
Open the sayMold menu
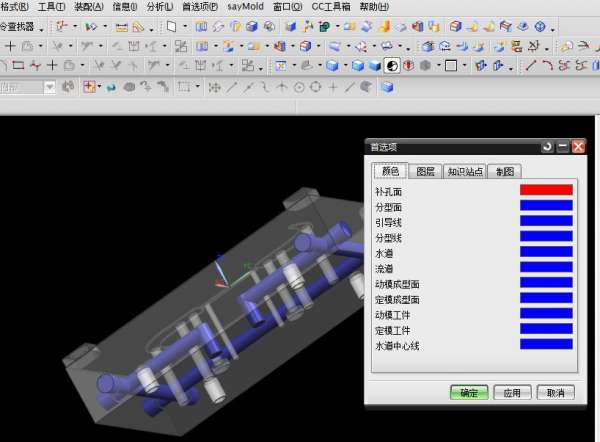(x=245, y=6)
